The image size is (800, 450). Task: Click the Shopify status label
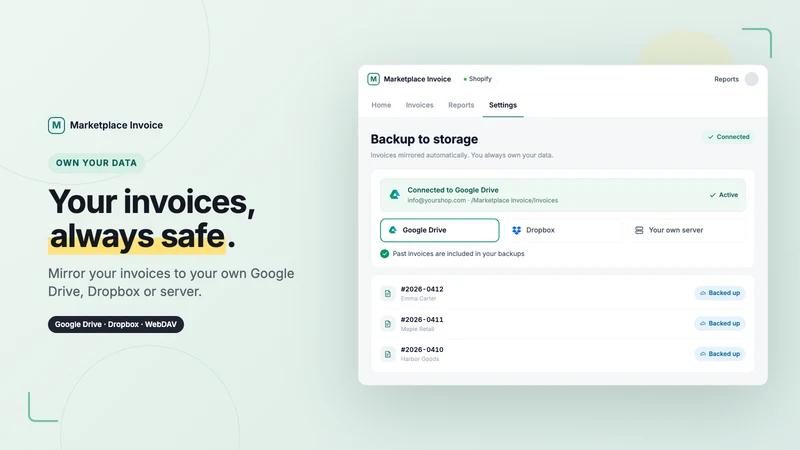[x=478, y=79]
